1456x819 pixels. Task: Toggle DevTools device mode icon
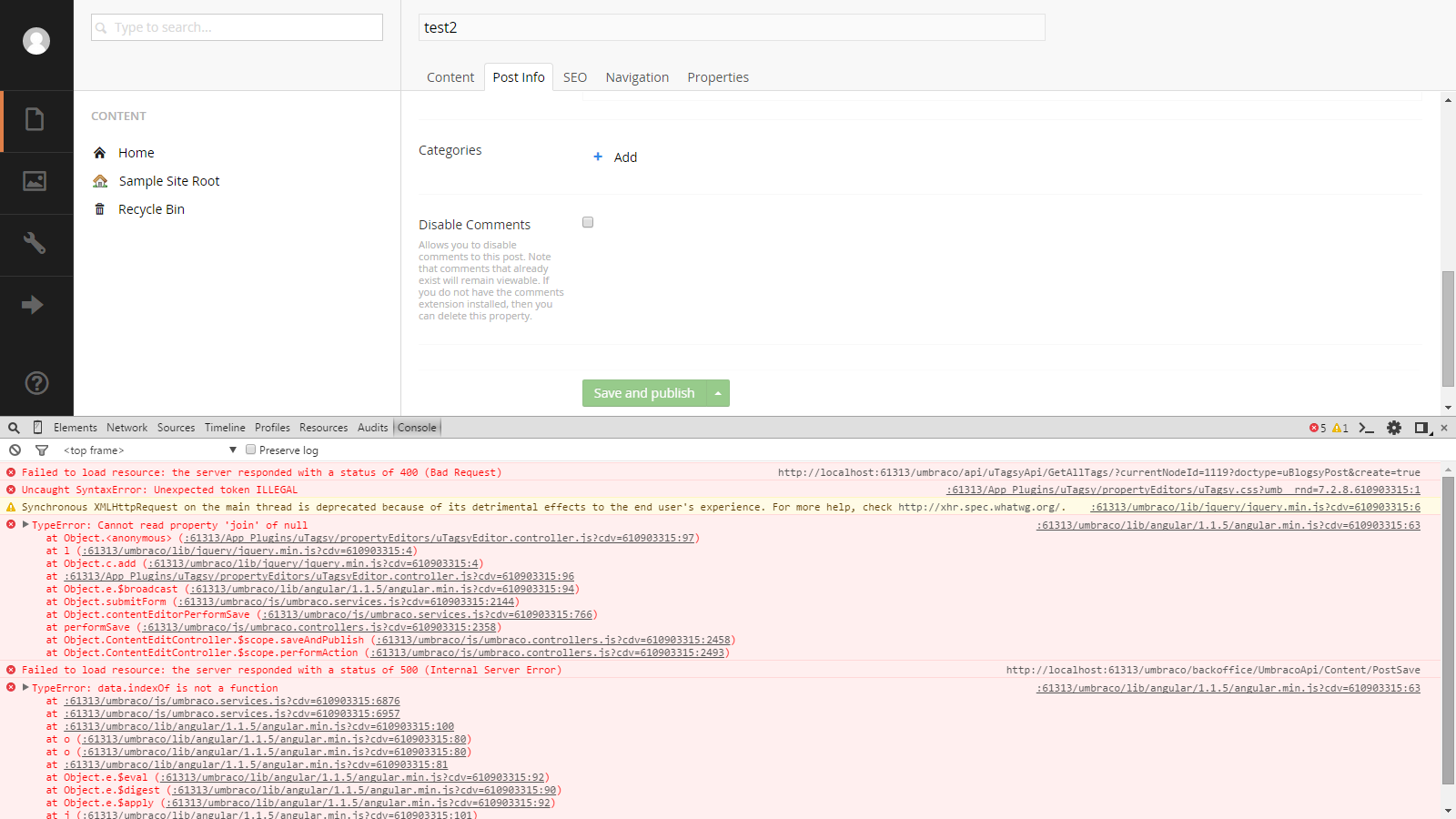(x=37, y=428)
